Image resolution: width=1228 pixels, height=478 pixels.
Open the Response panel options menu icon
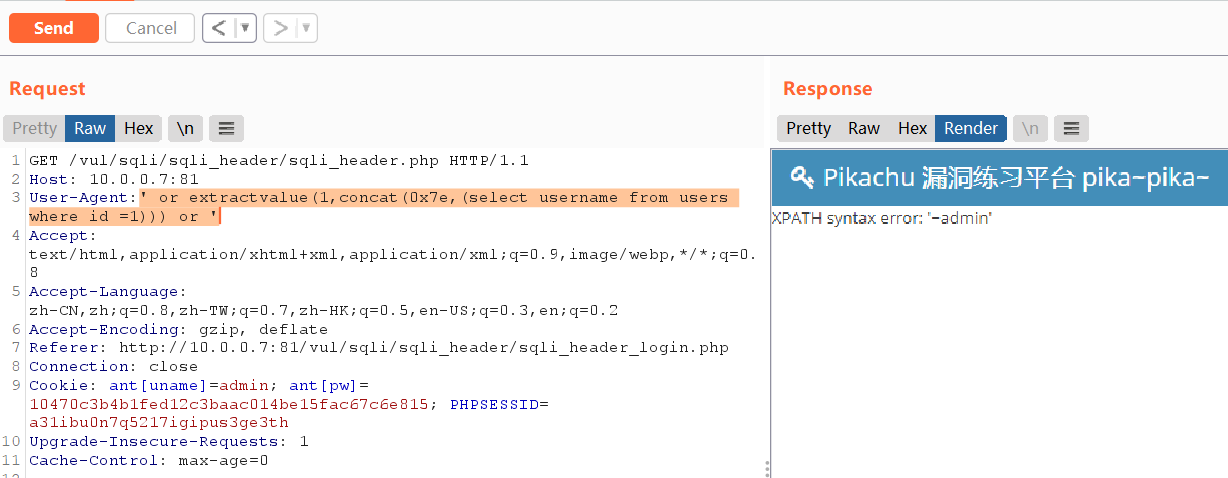click(1071, 128)
